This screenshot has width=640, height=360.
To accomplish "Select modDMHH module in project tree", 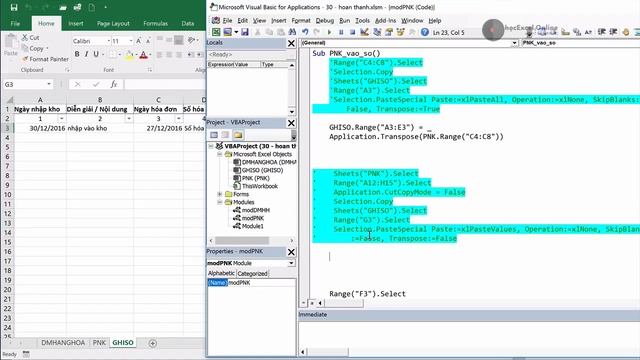I will pos(256,210).
